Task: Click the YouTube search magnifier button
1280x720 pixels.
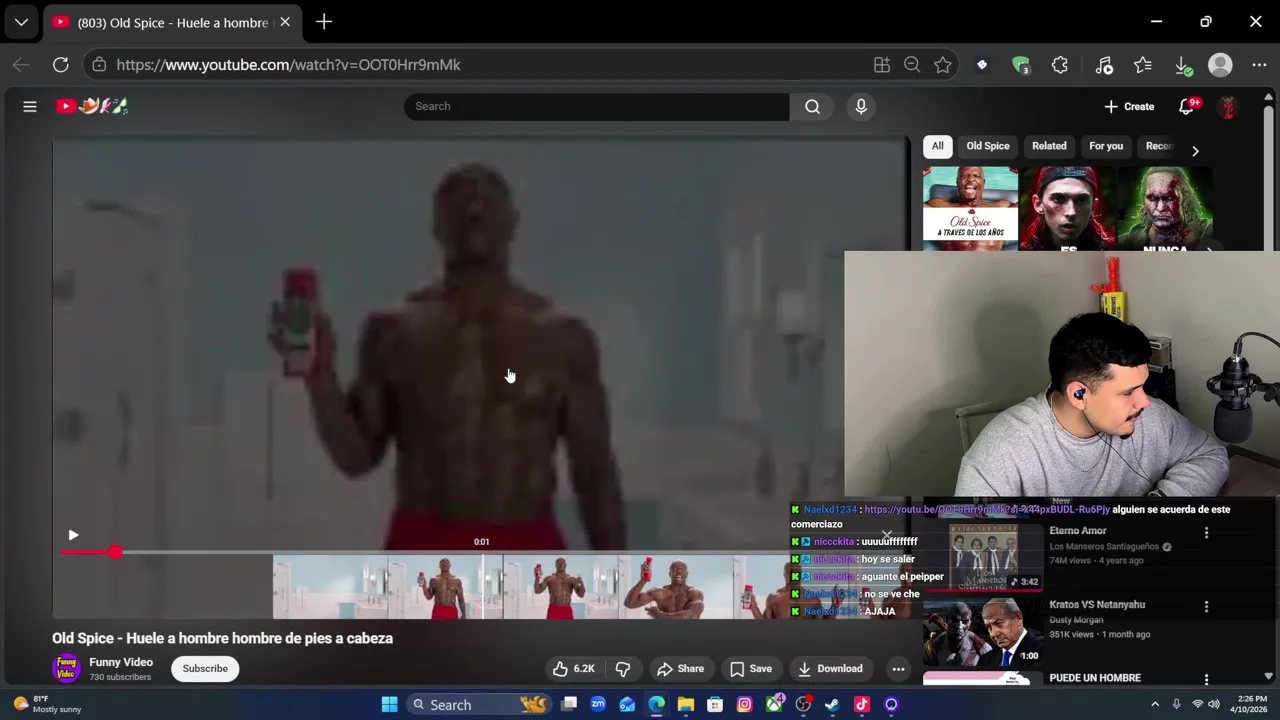Action: 812,106
